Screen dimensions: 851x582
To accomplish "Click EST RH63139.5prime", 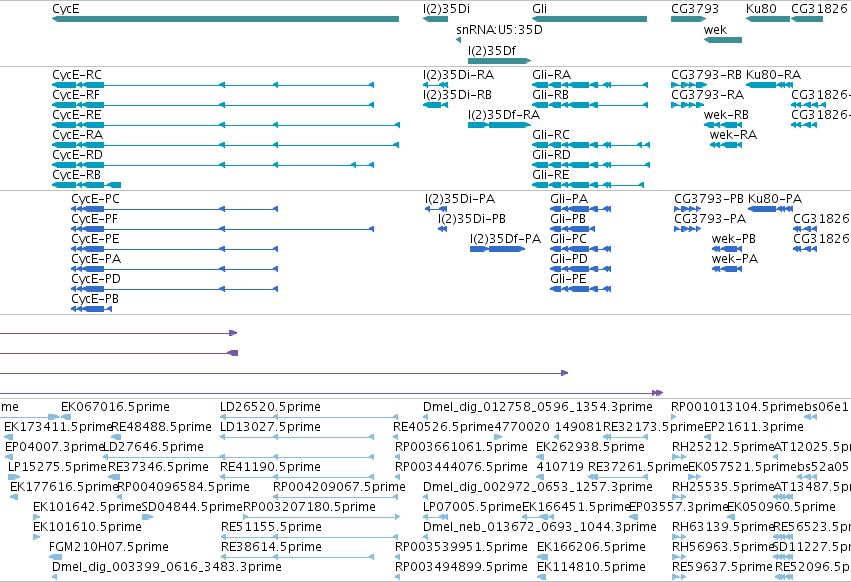I will pyautogui.click(x=677, y=537).
